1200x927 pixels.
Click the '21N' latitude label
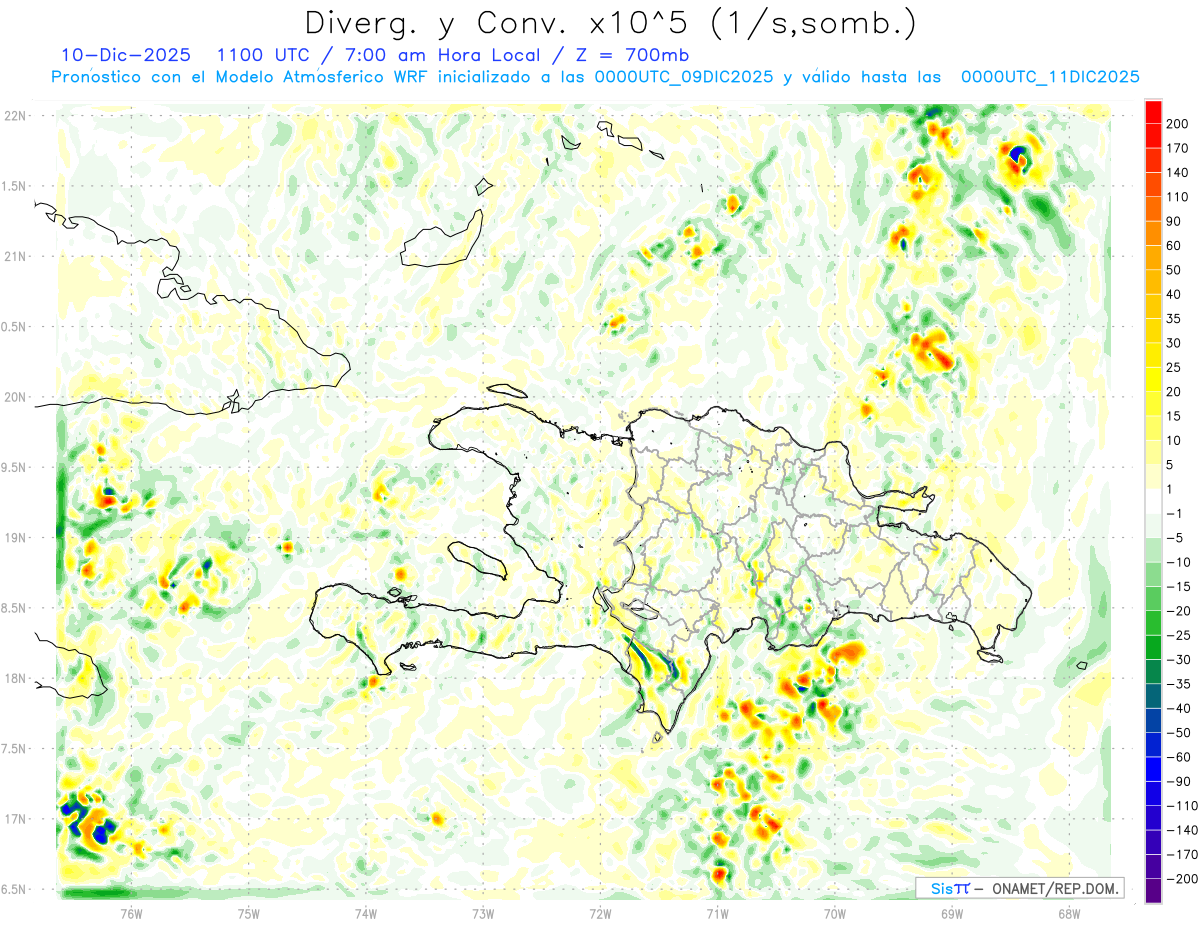[x=16, y=256]
